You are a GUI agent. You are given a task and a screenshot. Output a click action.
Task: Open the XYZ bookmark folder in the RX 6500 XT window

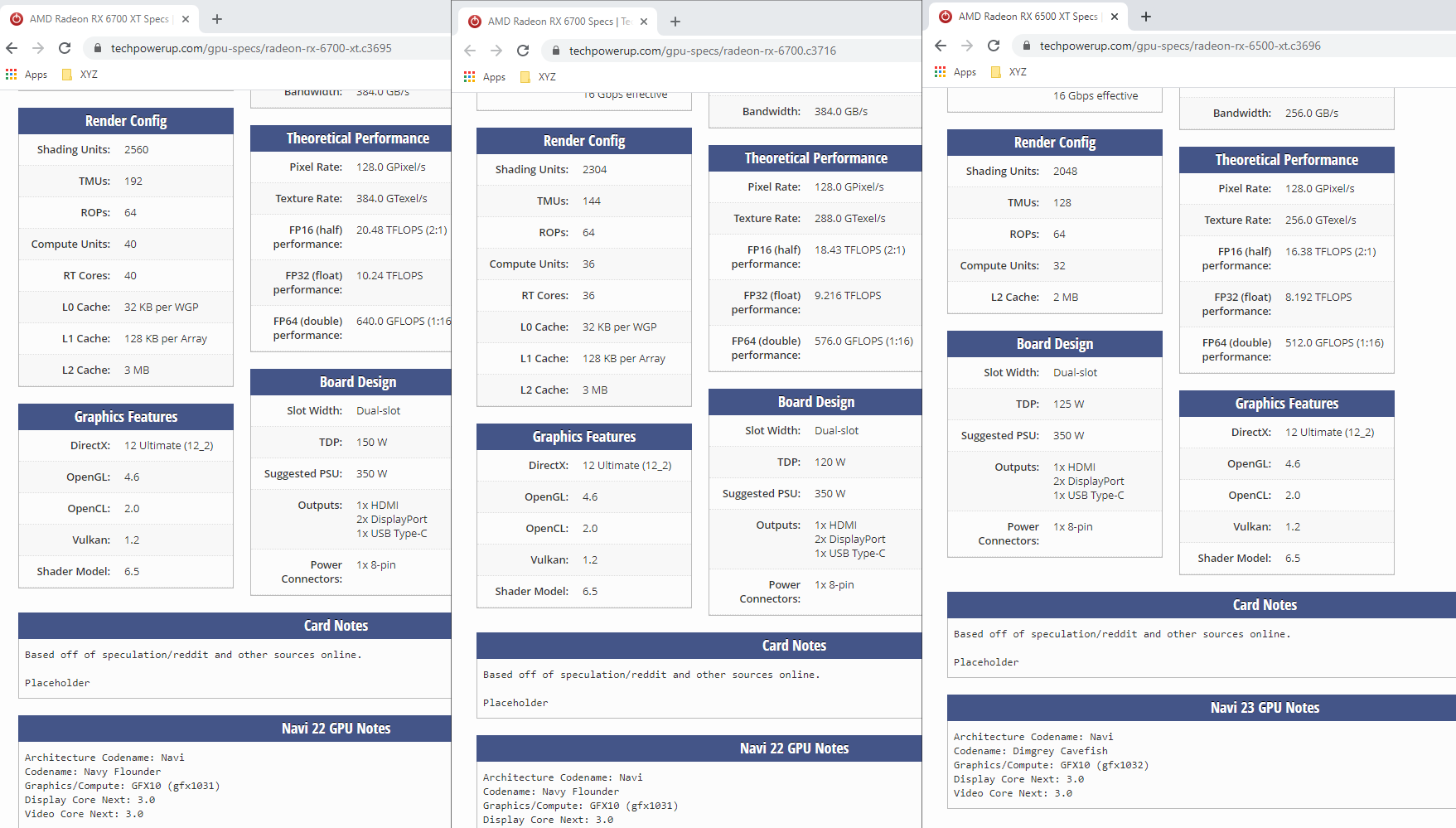click(x=1009, y=72)
